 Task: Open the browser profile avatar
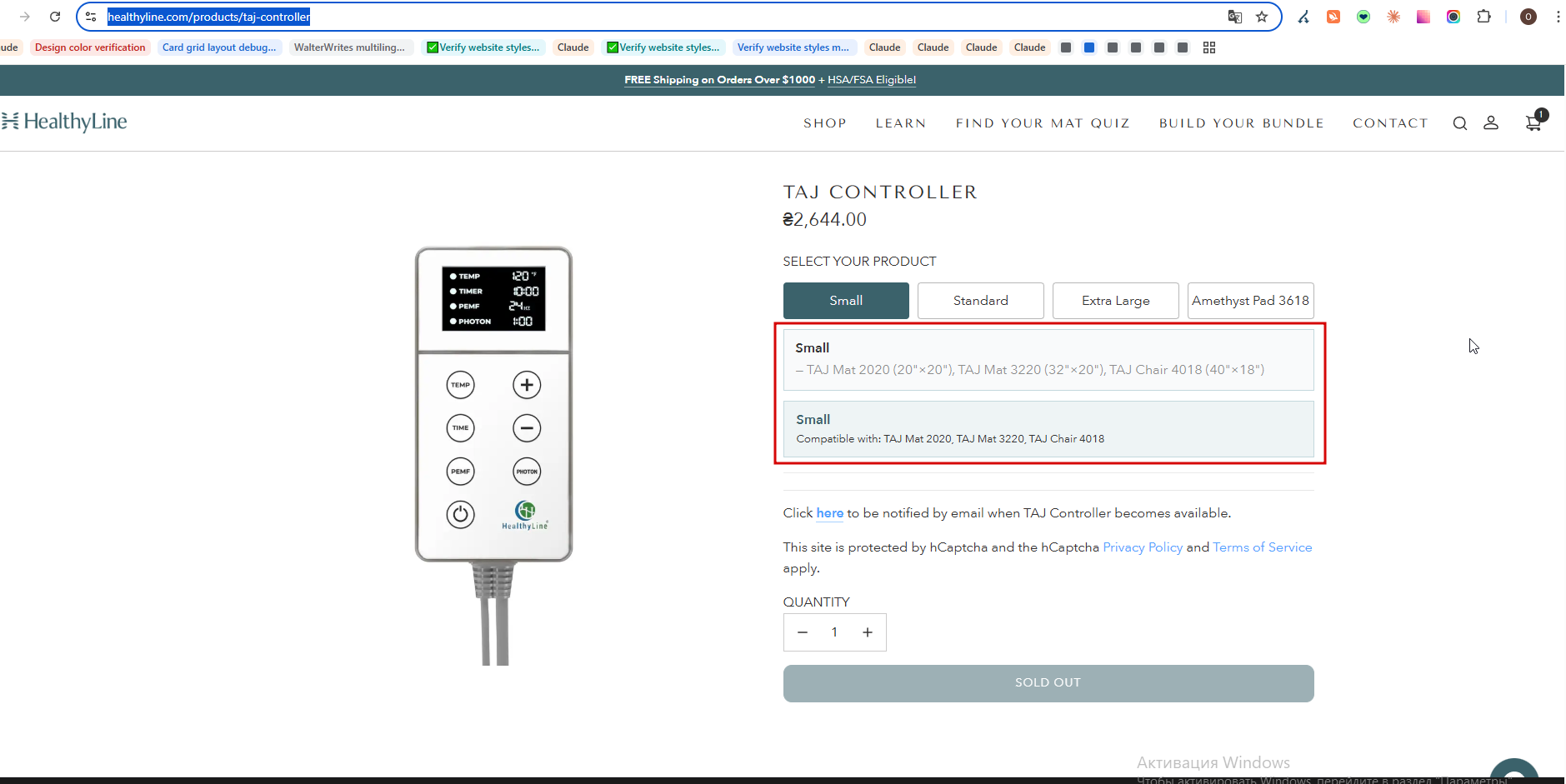pyautogui.click(x=1528, y=17)
